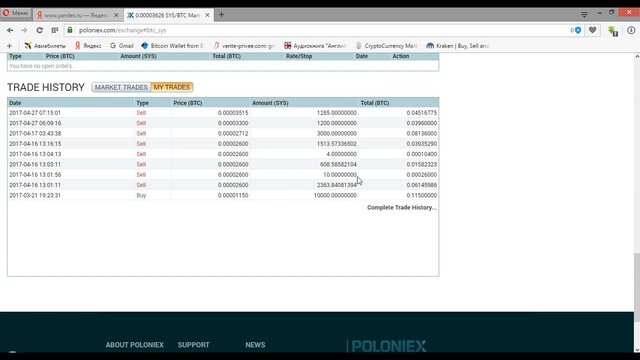Open the vente-privee.com bookmark
The image size is (640, 360).
click(244, 46)
